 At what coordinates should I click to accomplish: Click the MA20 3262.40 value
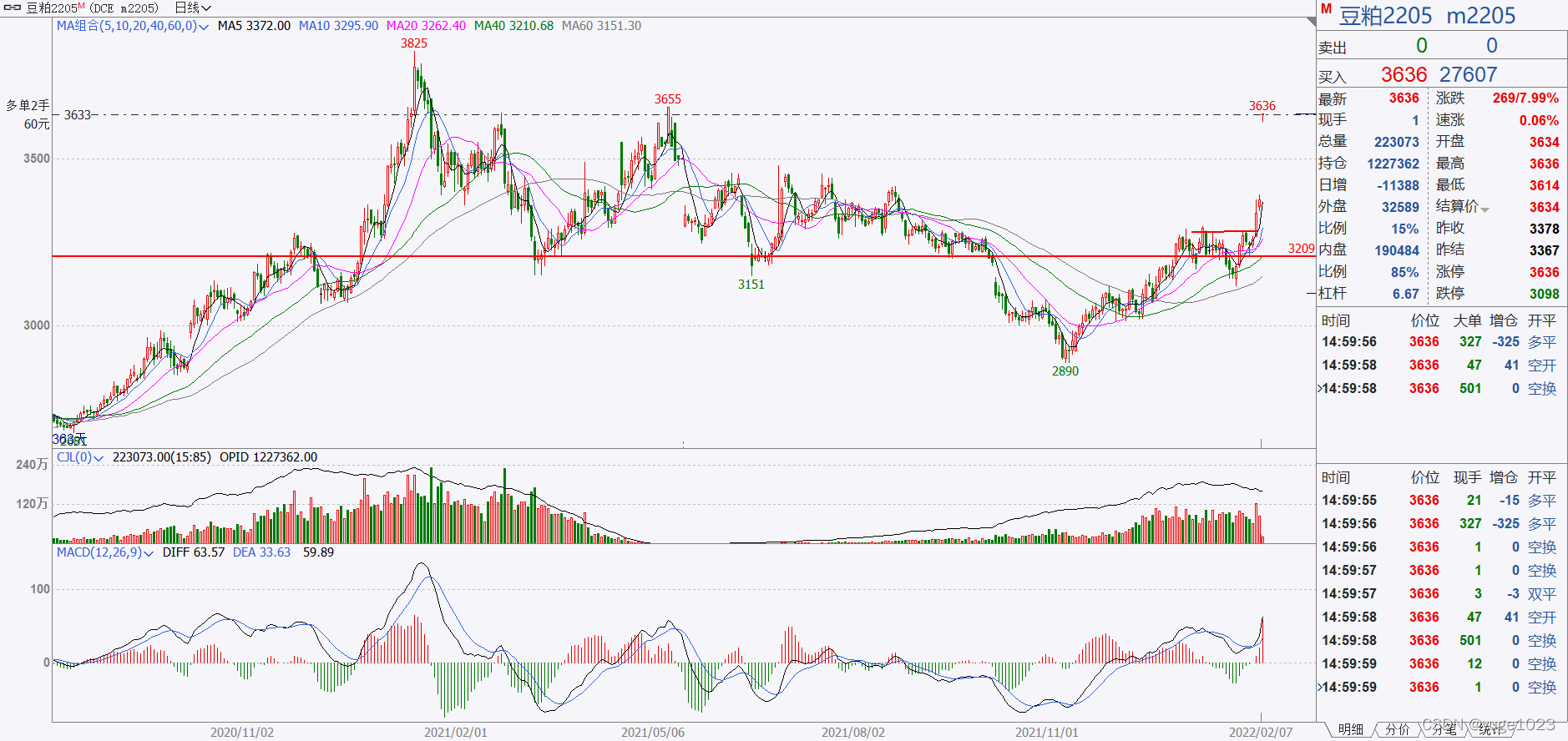coord(426,26)
